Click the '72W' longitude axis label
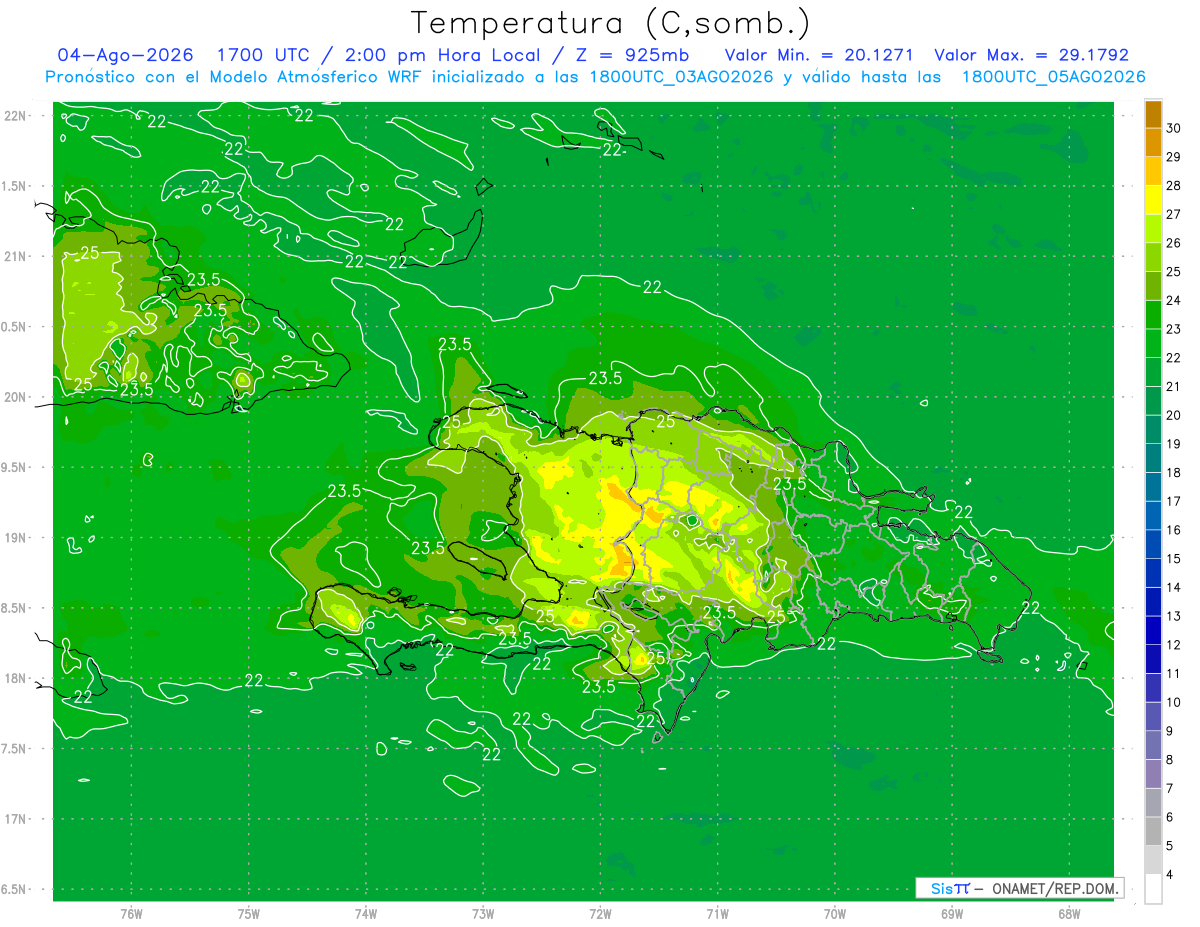The width and height of the screenshot is (1200, 927). pos(600,913)
